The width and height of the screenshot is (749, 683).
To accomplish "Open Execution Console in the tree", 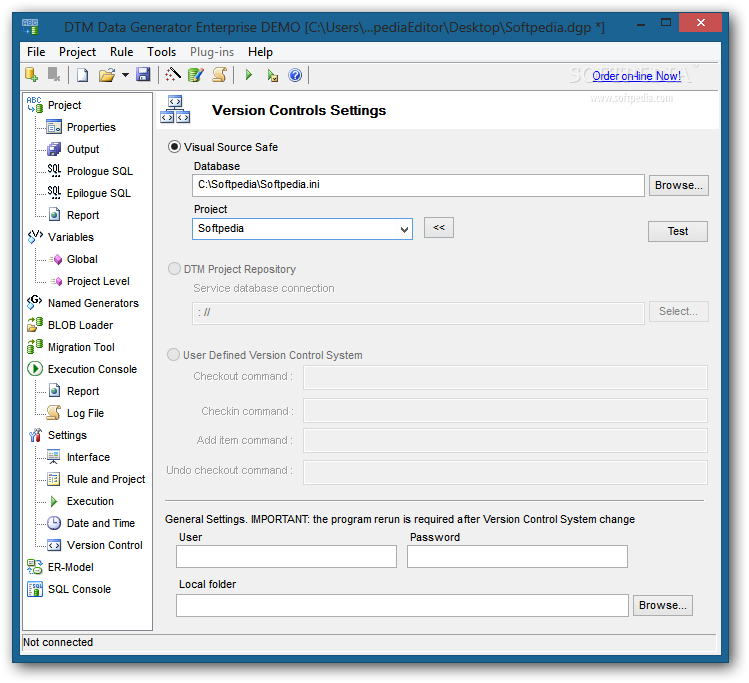I will coord(92,369).
